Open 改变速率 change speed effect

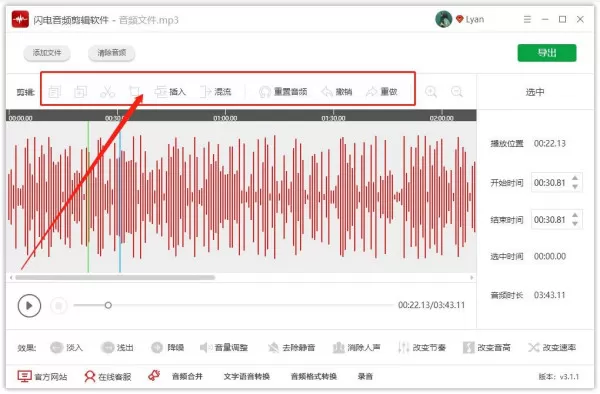coord(552,347)
